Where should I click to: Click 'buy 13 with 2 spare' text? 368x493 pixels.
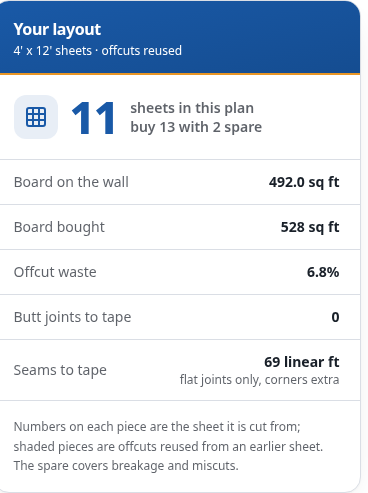[196, 127]
